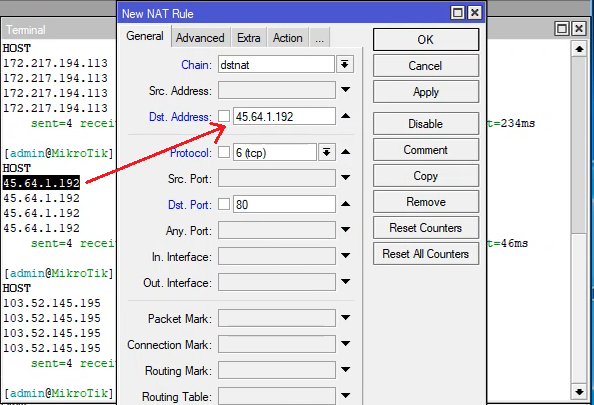
Task: Add a Comment to the rule
Action: tap(426, 150)
